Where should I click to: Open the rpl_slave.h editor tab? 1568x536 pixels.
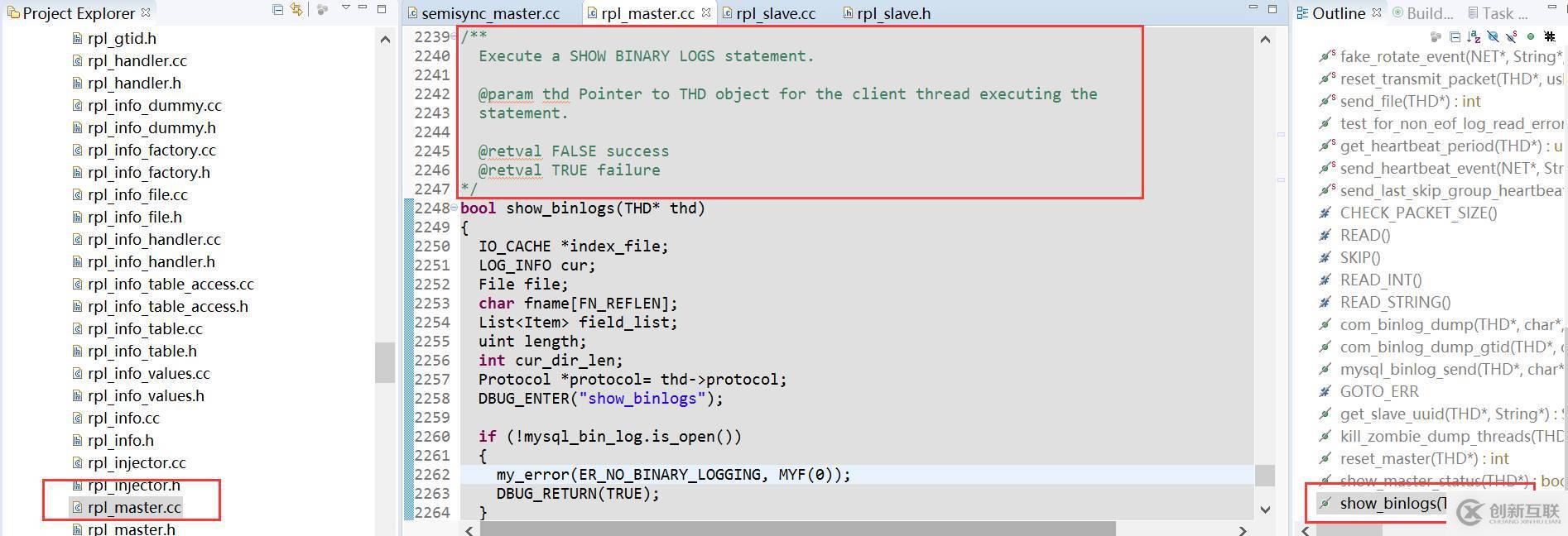[887, 13]
